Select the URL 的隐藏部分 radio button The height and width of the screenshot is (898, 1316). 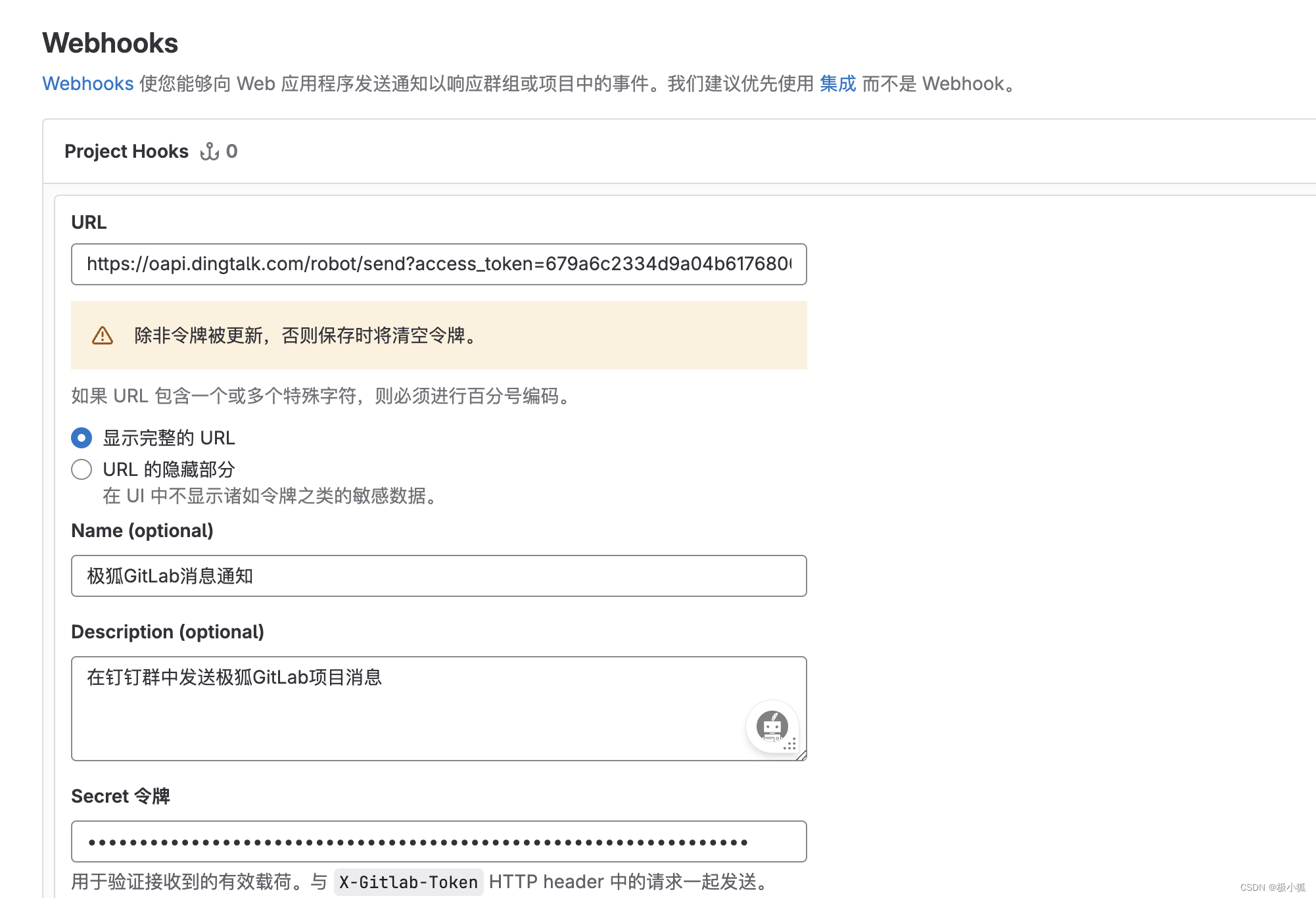point(82,469)
